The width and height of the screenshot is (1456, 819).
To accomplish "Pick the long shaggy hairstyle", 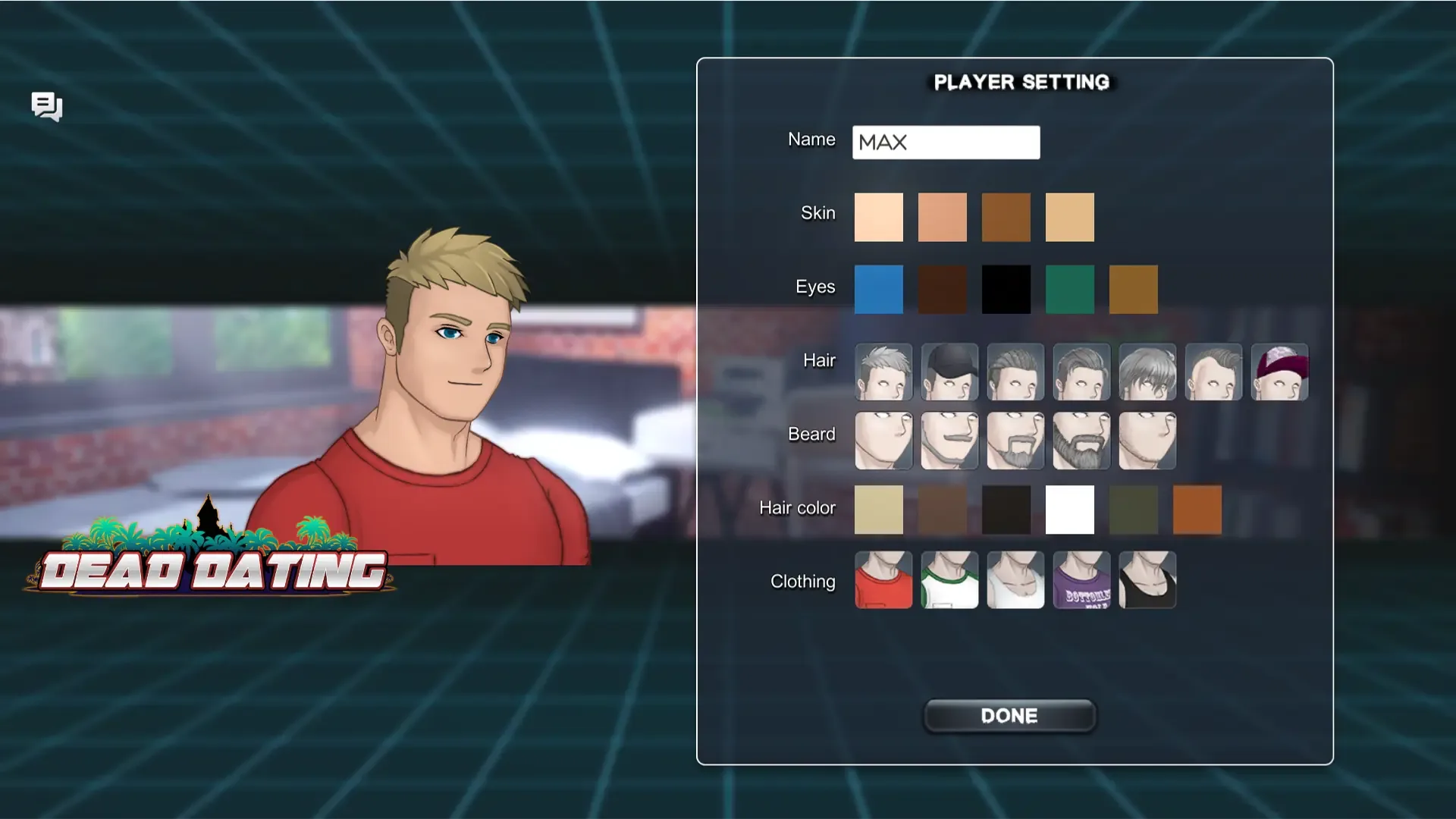I will 1147,372.
